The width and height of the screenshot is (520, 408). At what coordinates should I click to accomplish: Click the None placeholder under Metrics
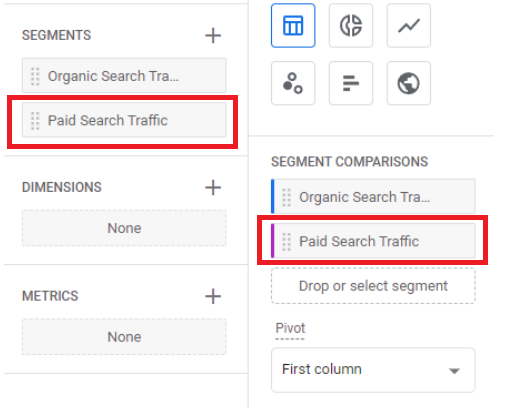tap(124, 337)
